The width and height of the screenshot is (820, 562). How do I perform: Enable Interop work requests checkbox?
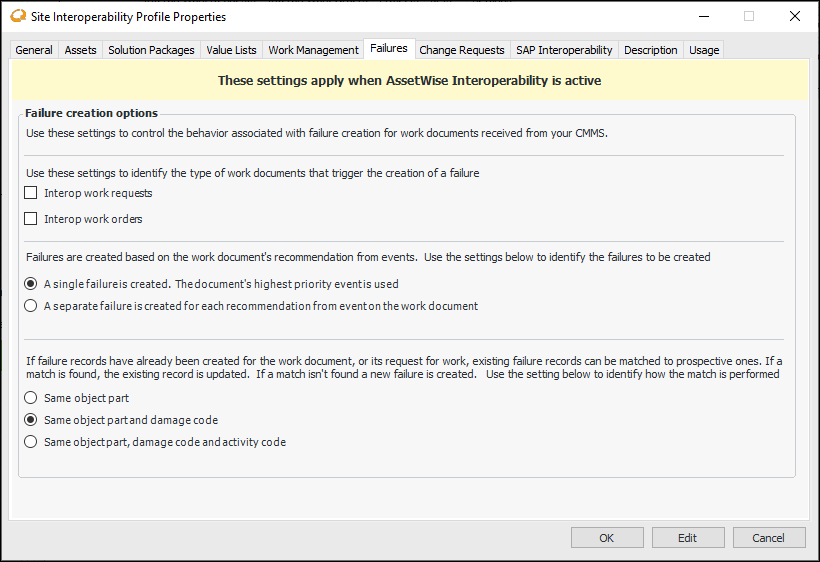31,193
